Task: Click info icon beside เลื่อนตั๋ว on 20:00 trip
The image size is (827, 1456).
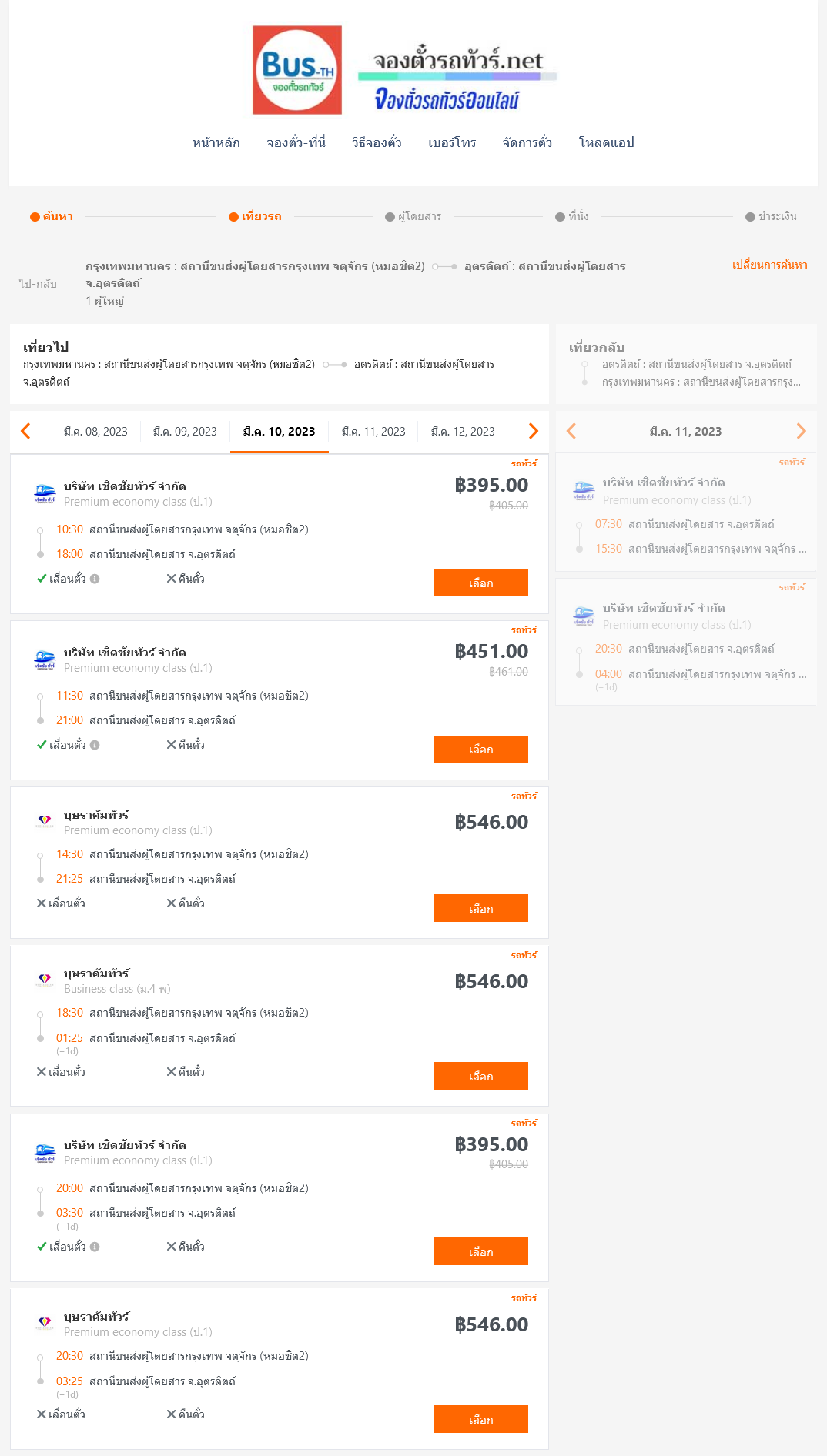Action: click(95, 1247)
